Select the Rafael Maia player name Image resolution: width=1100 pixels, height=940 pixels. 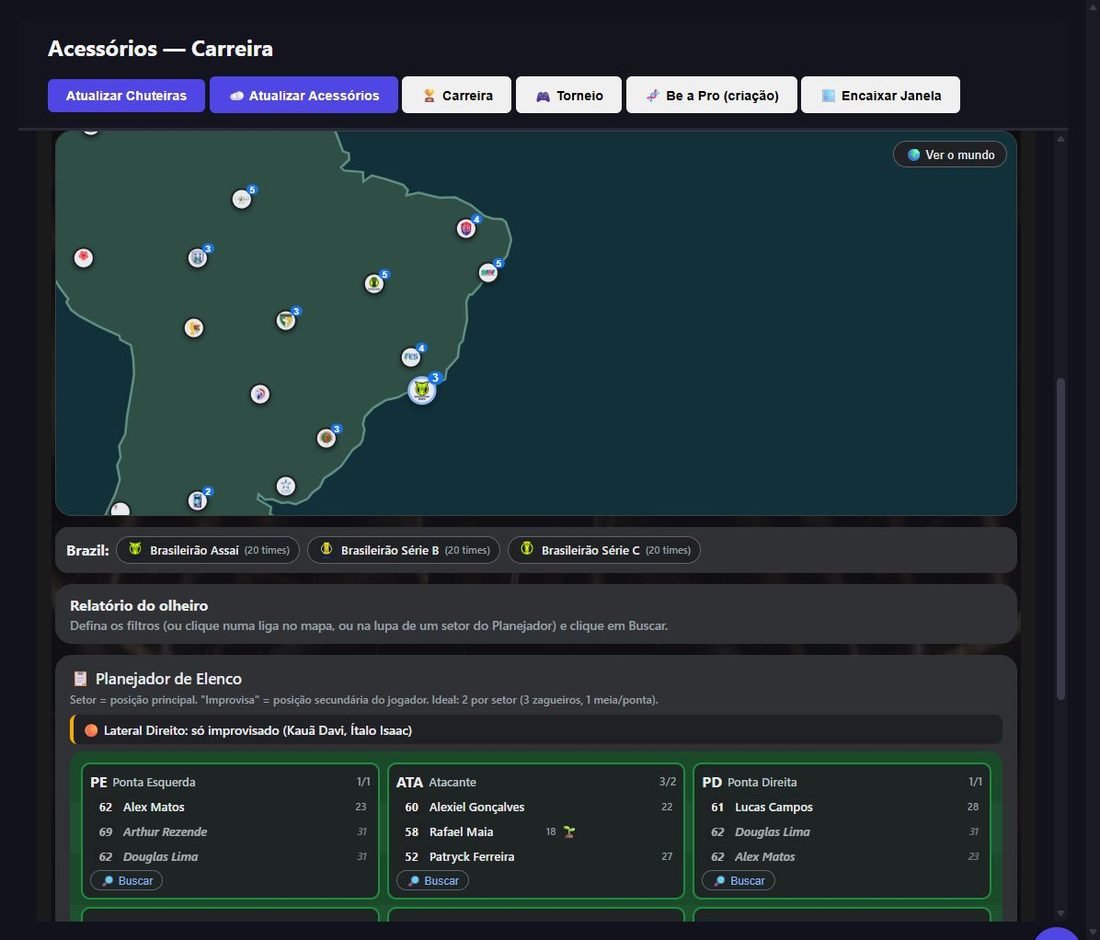(x=461, y=832)
